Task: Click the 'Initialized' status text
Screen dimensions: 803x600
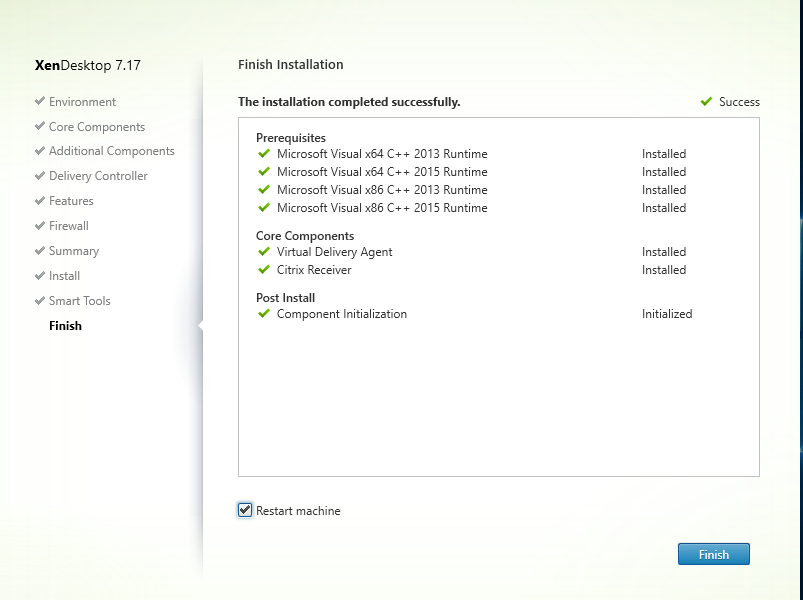Action: (x=667, y=314)
